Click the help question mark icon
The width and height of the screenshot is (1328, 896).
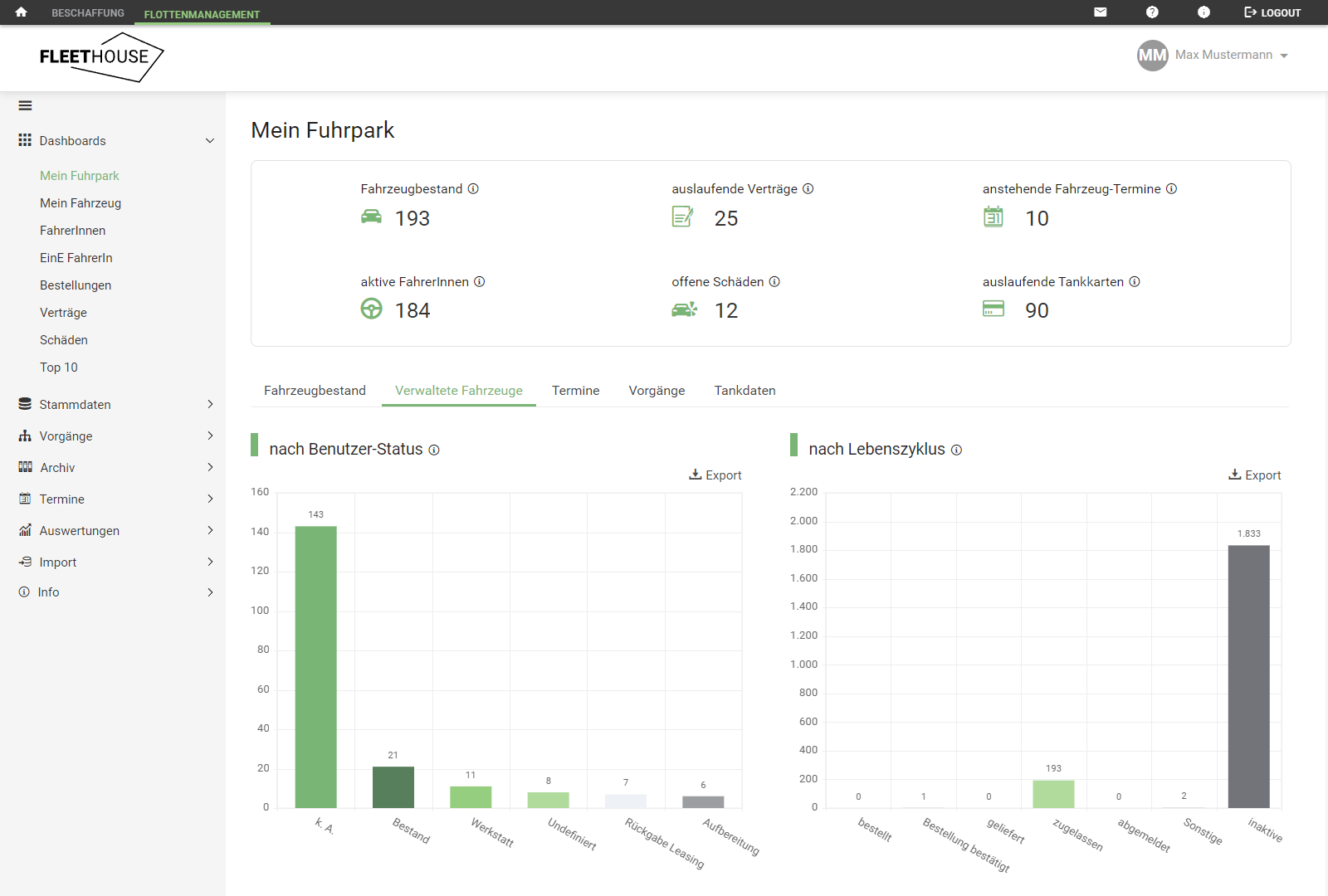pos(1152,12)
